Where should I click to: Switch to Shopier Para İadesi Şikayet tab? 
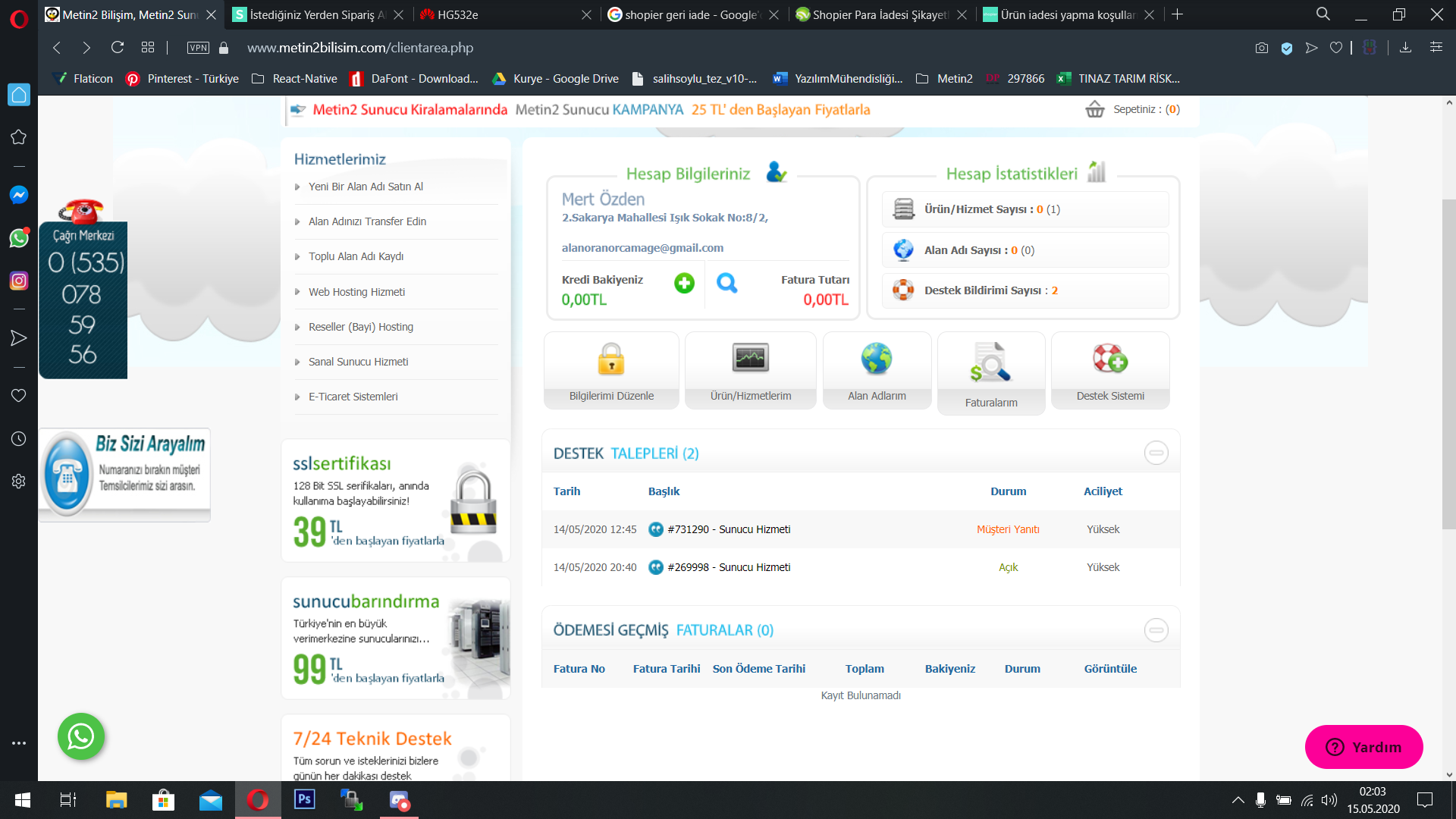pos(881,14)
